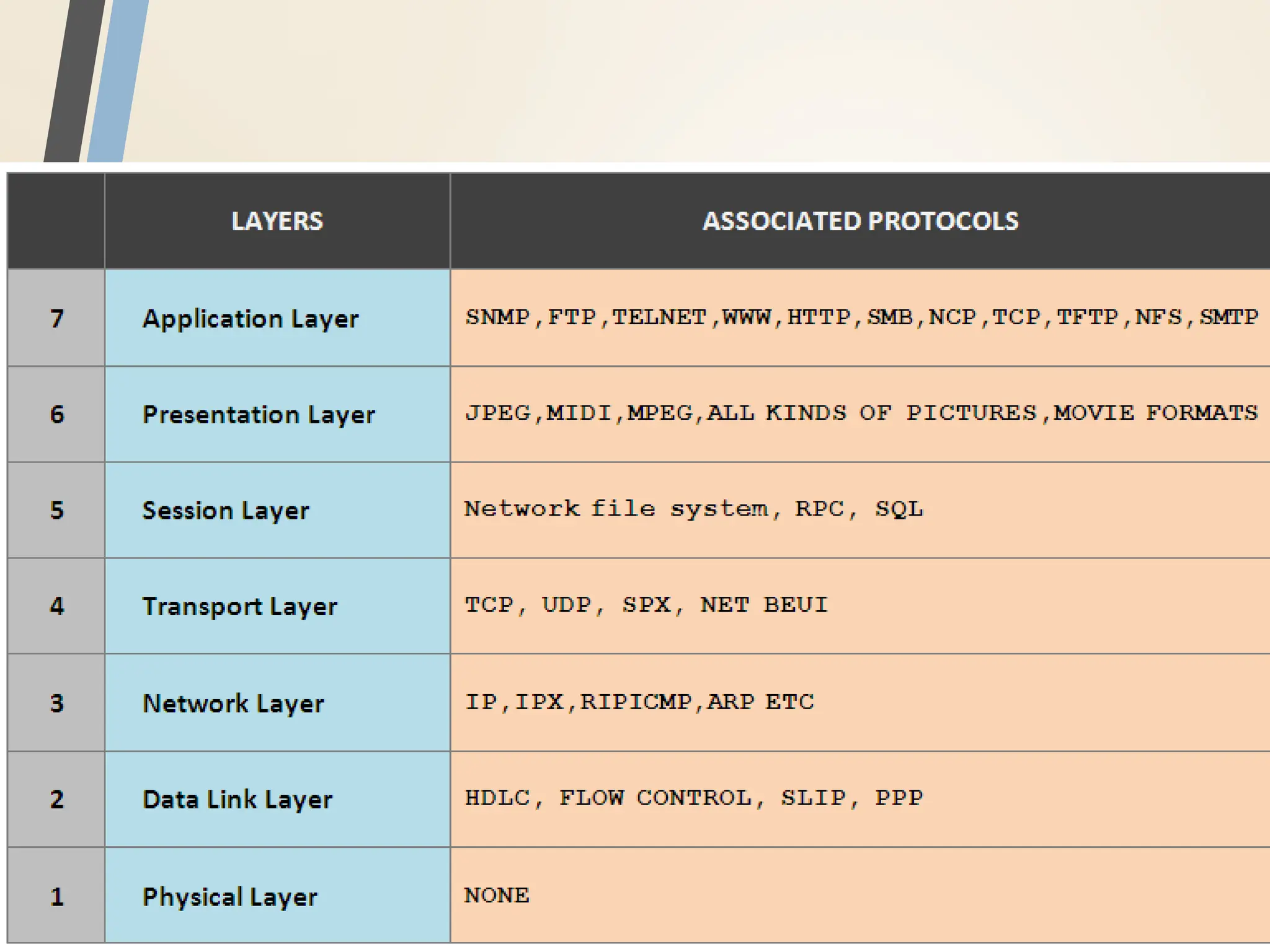This screenshot has width=1270, height=952.
Task: Click the TCP, UDP, SPX protocols text
Action: [x=646, y=605]
